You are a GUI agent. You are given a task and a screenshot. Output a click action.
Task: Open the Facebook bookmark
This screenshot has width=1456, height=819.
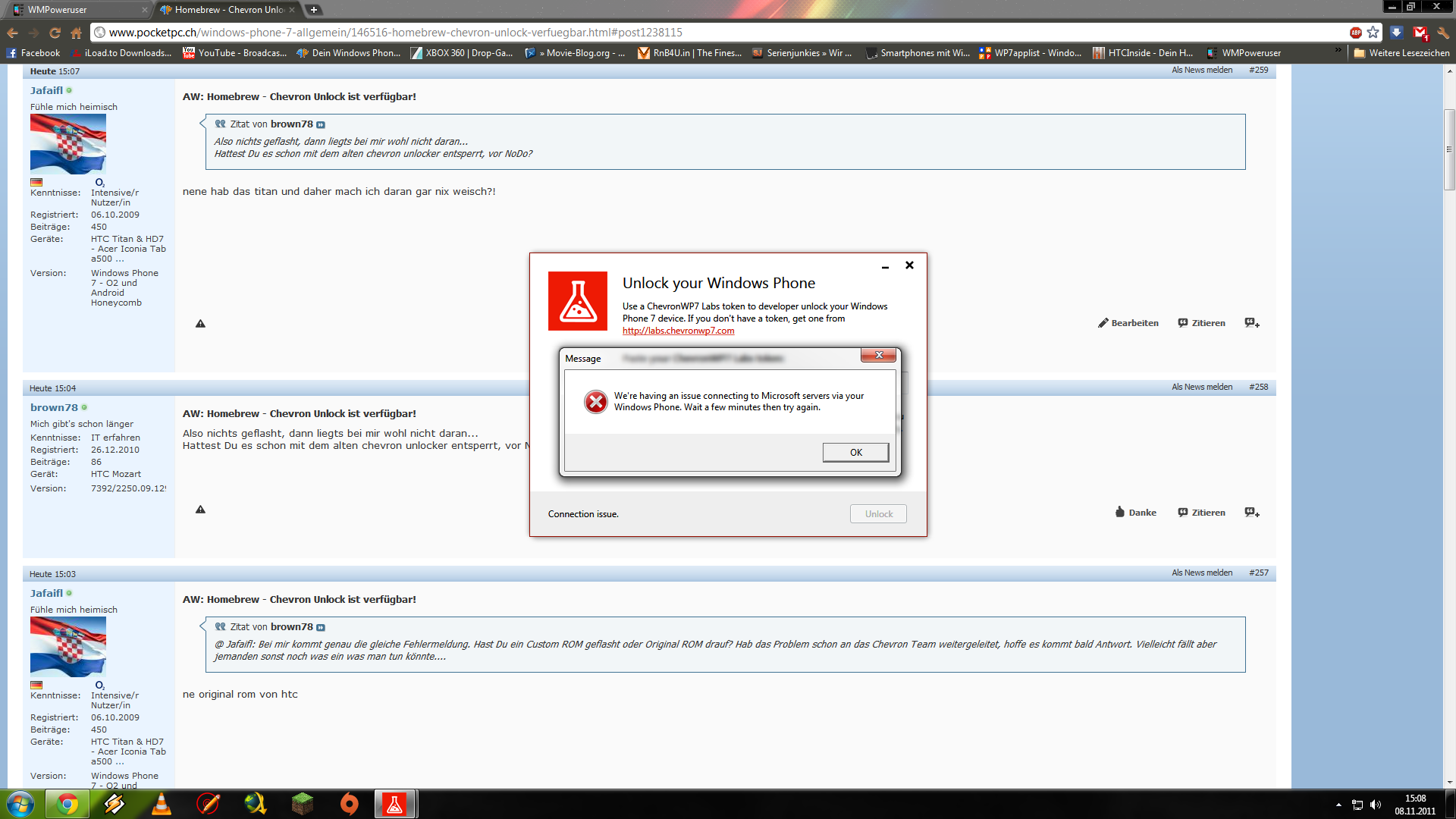33,53
